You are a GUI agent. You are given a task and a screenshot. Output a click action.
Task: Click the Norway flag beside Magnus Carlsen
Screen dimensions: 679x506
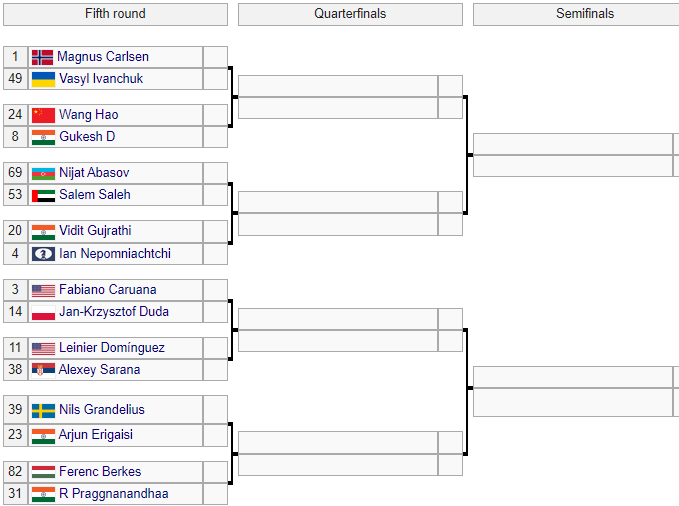(x=42, y=57)
